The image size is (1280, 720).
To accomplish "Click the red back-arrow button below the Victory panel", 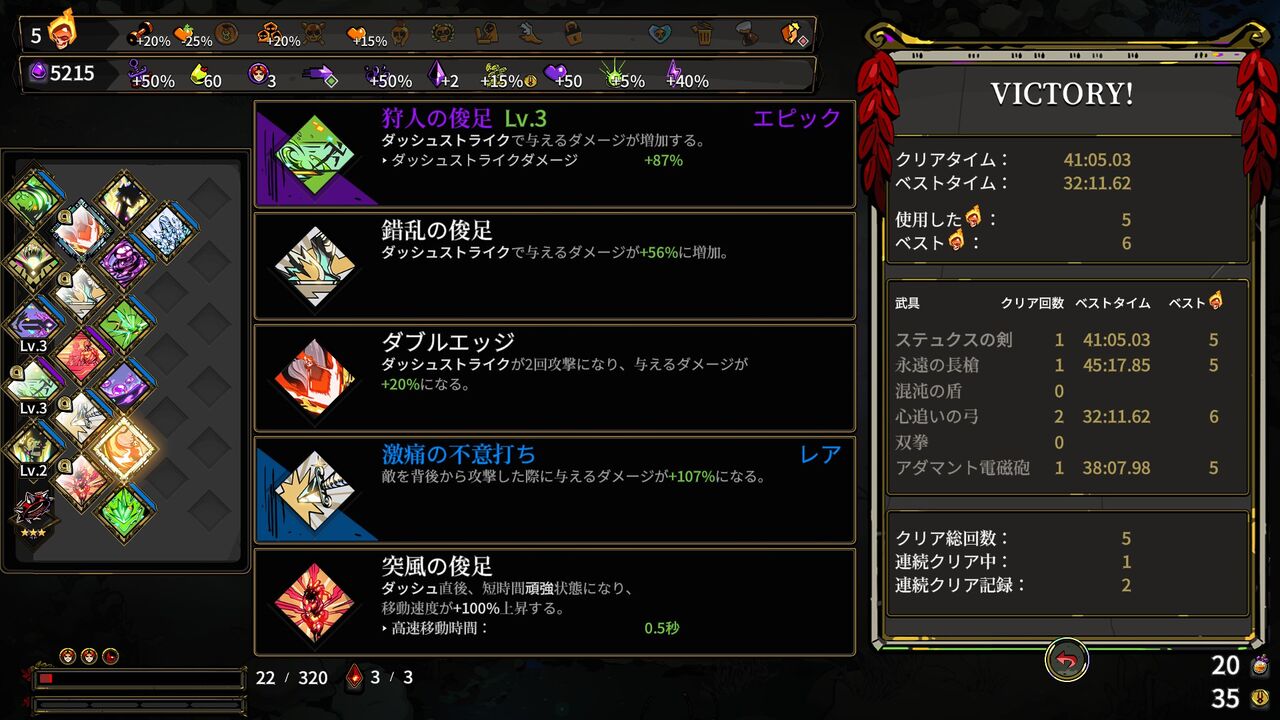I will point(1067,660).
